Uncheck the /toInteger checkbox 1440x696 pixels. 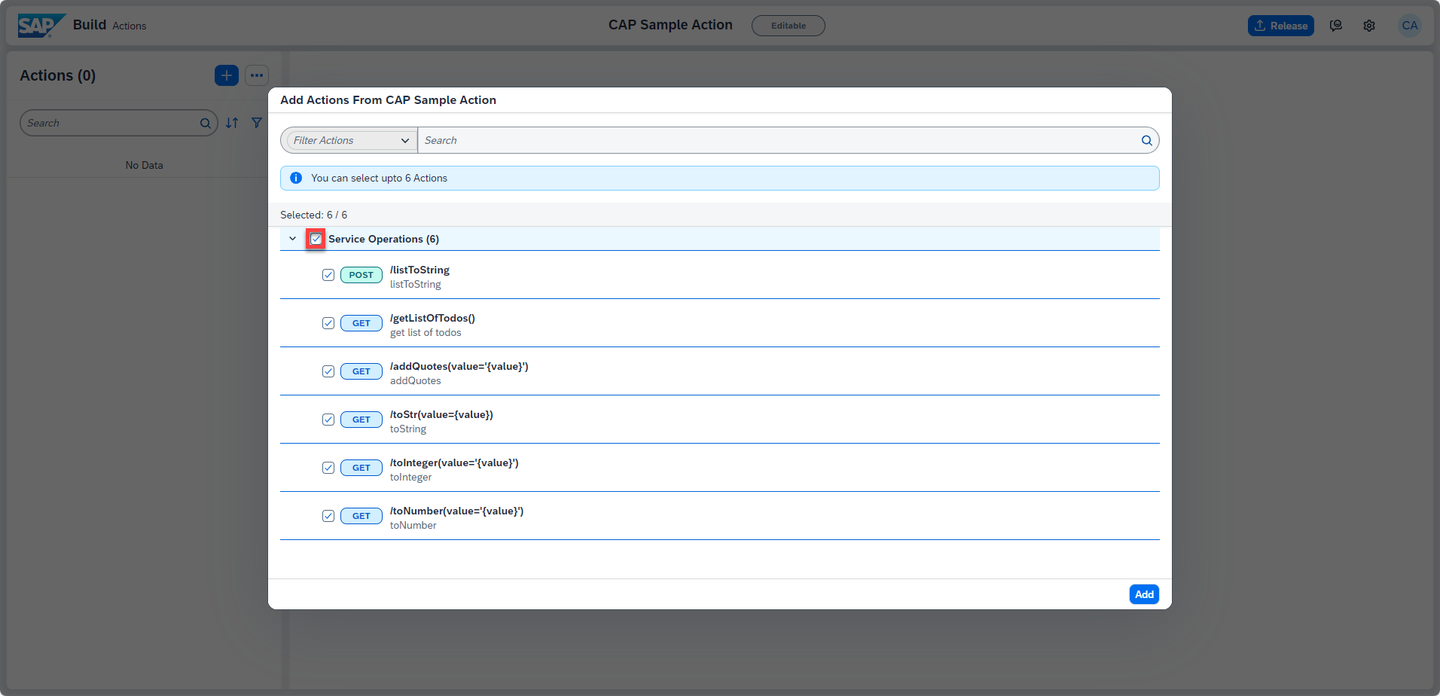click(x=328, y=467)
